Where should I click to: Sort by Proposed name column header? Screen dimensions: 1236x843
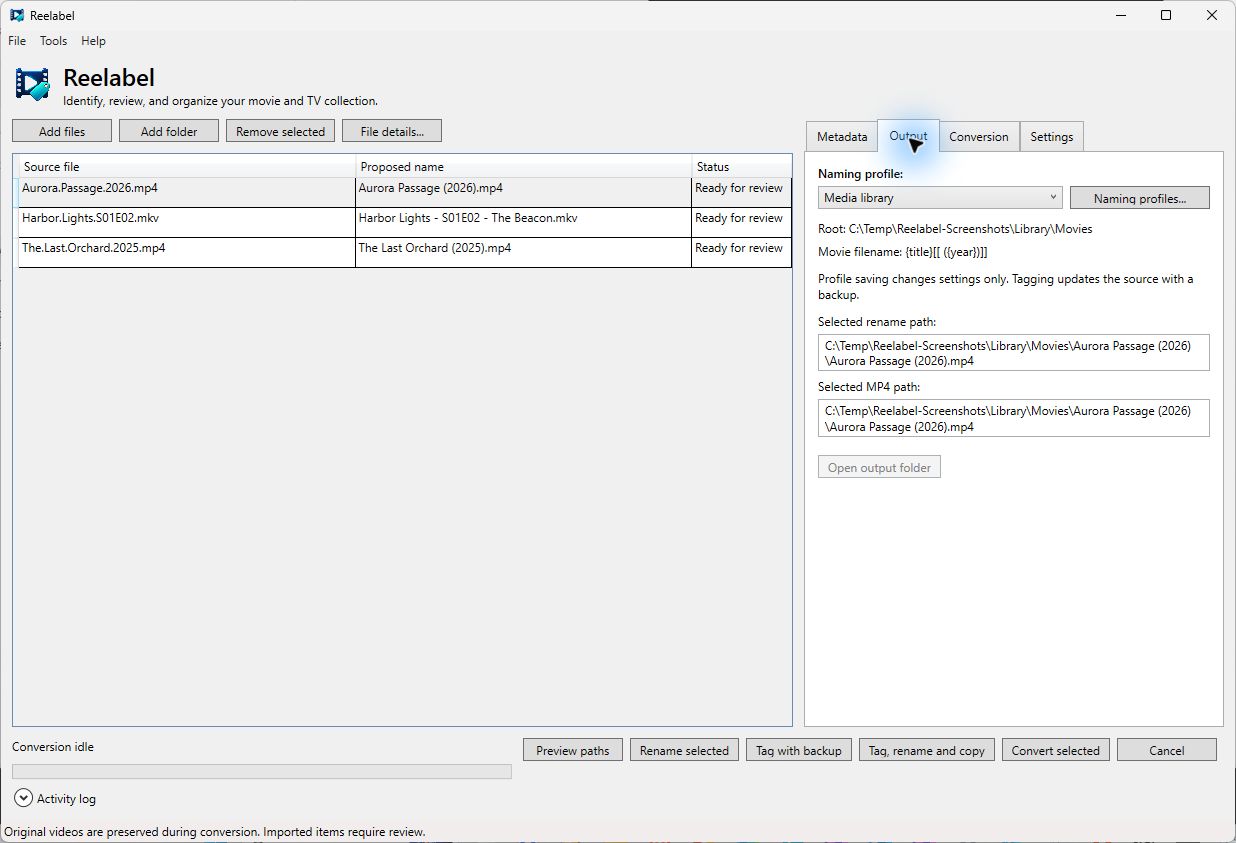point(524,167)
